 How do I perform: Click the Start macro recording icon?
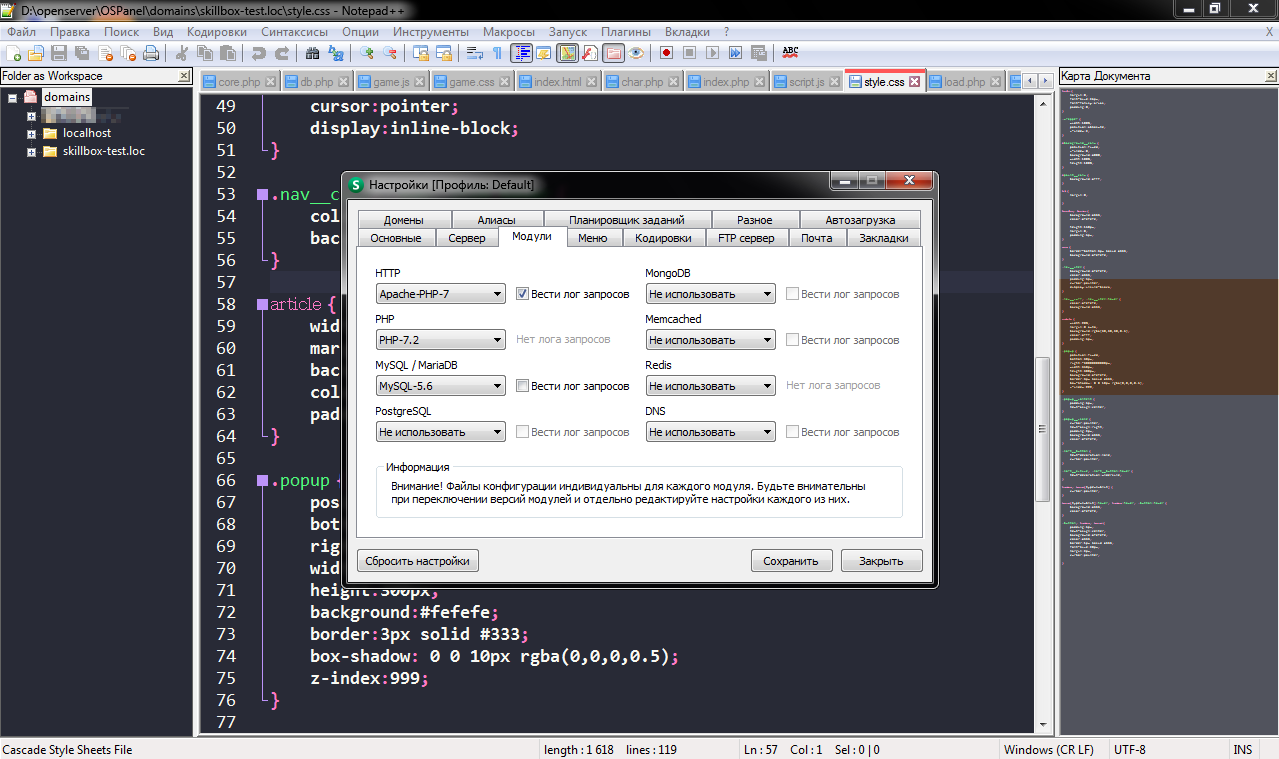click(x=666, y=53)
